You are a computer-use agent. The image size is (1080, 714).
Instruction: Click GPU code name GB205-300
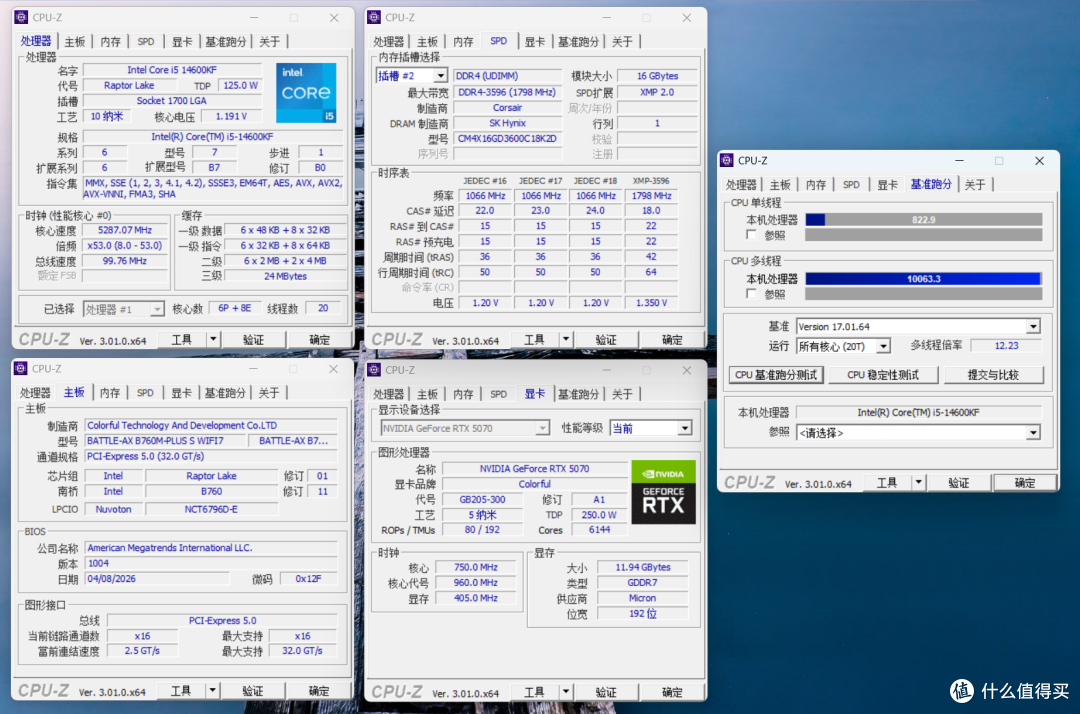coord(484,499)
